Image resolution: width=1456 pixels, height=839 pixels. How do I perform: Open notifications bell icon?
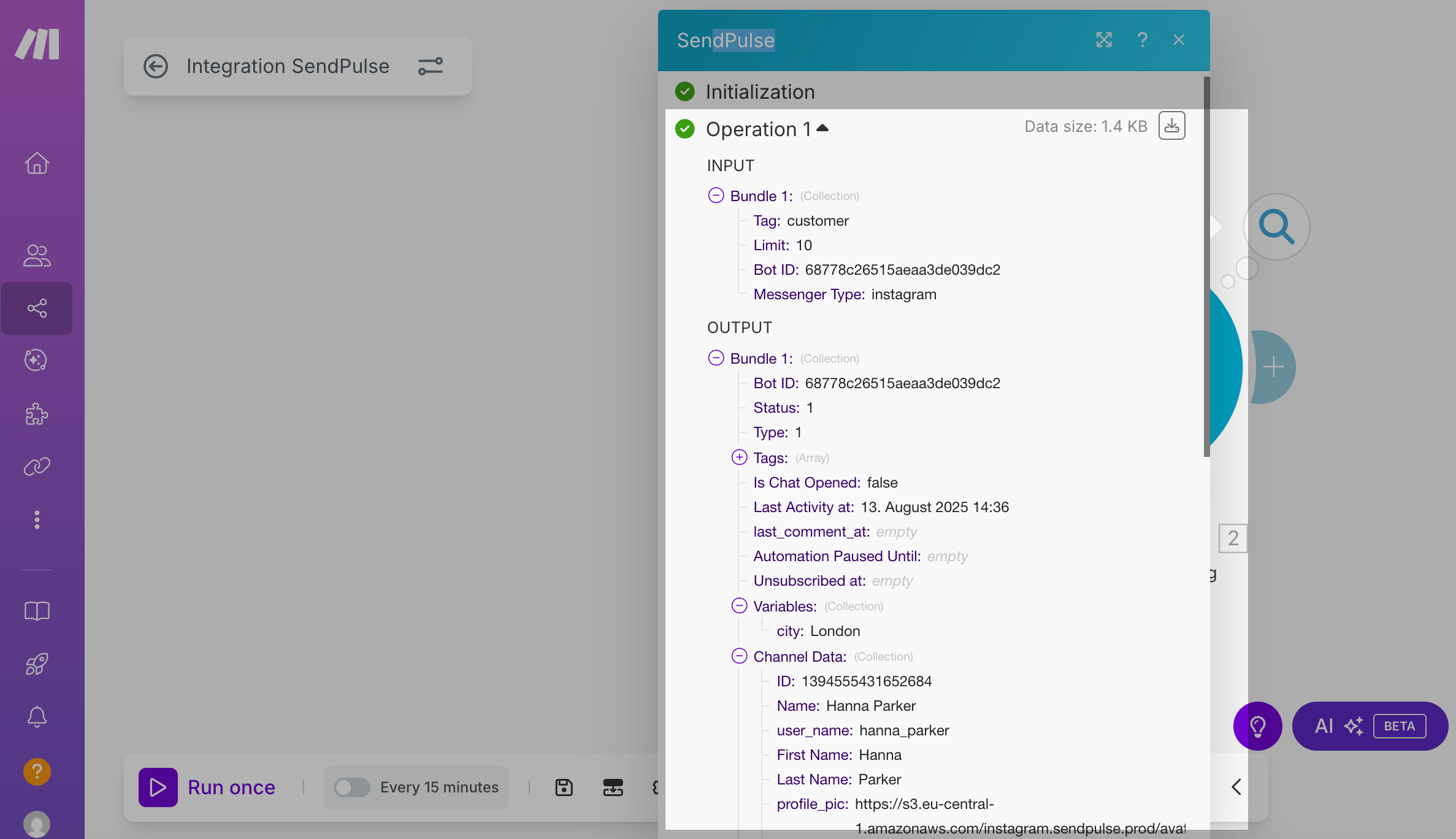tap(37, 716)
